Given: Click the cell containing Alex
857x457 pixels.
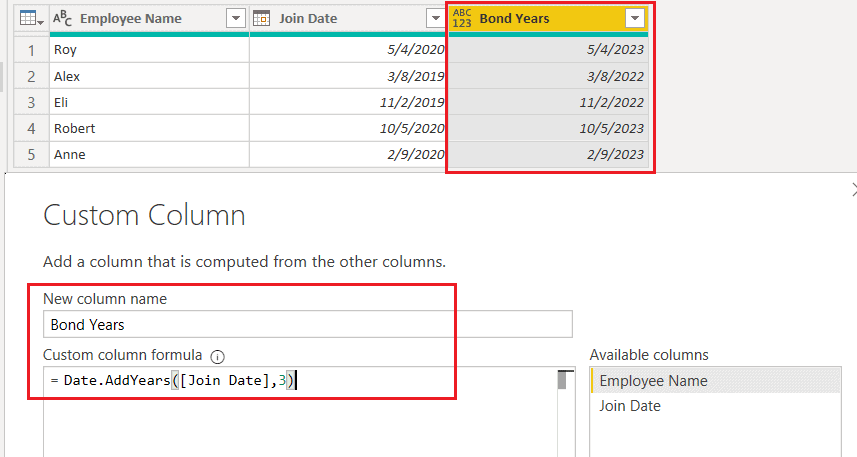Looking at the screenshot, I should pyautogui.click(x=149, y=76).
